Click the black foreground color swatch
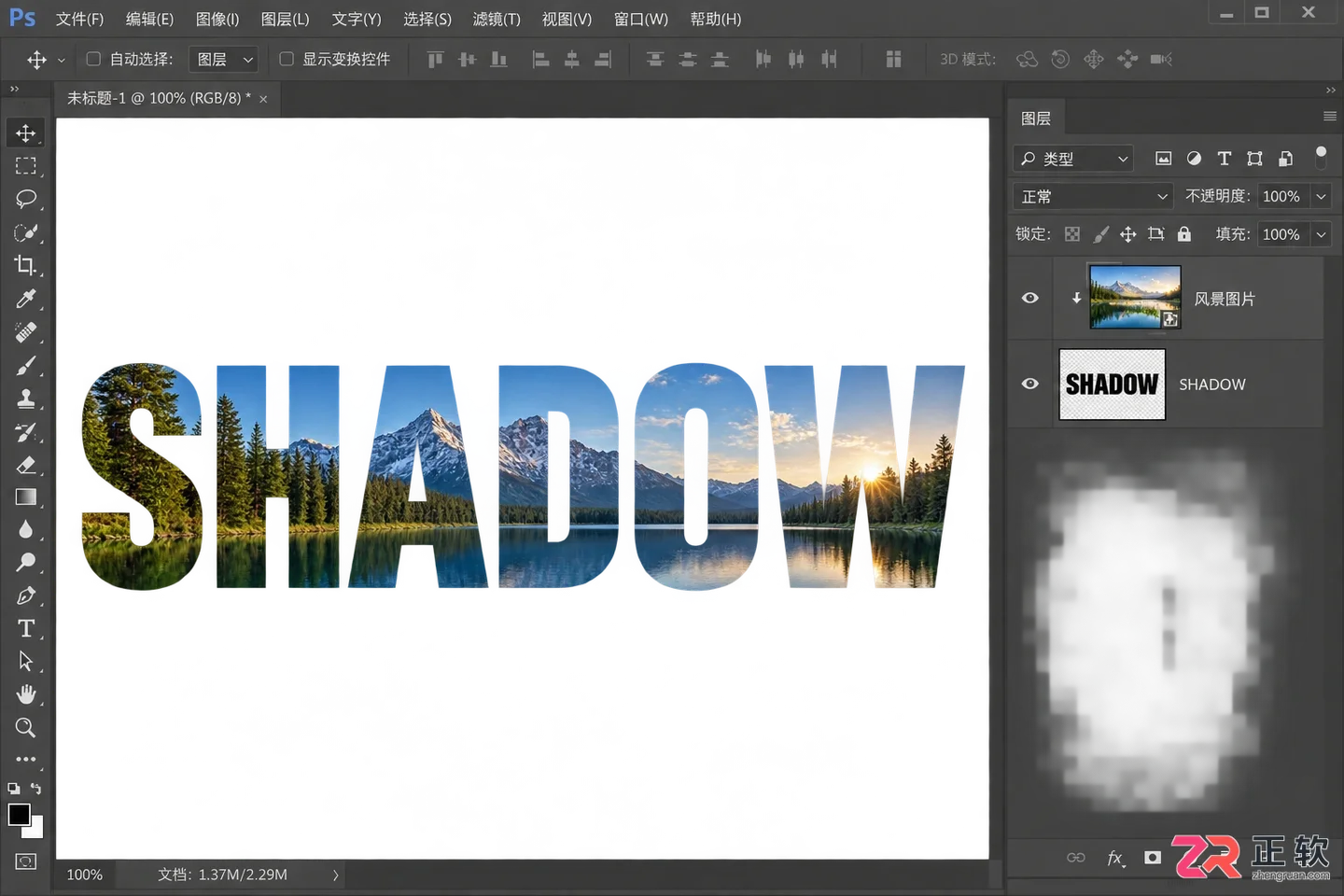 pos(19,814)
